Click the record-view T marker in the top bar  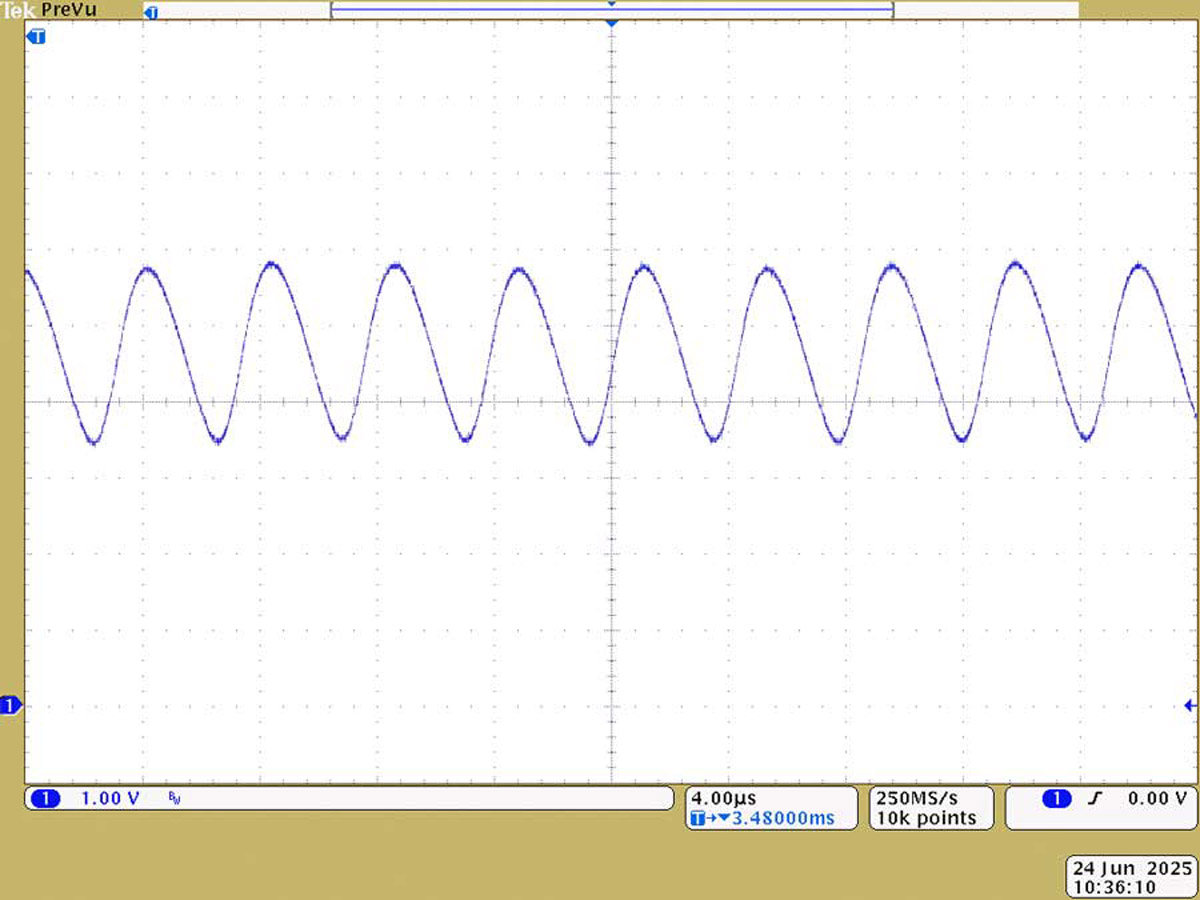point(151,13)
